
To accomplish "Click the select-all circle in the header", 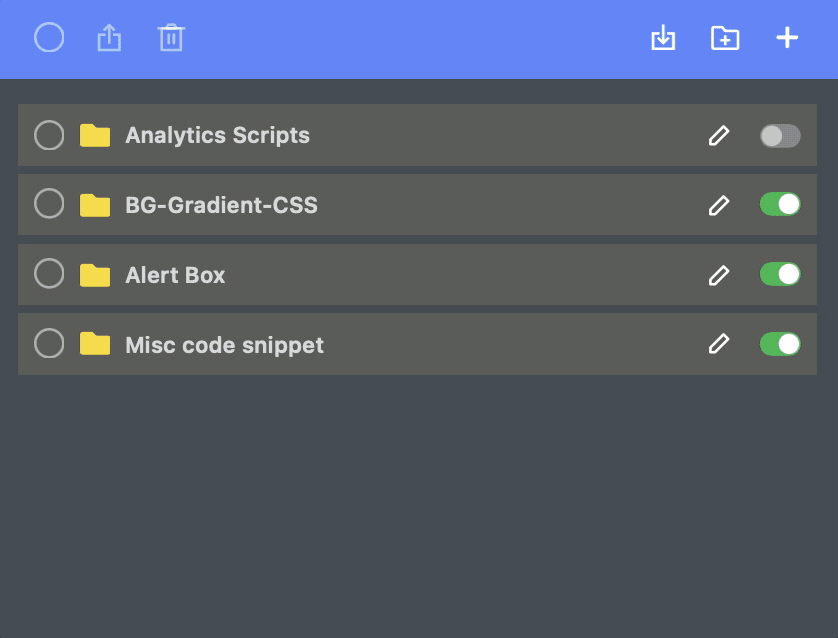I will tap(49, 37).
